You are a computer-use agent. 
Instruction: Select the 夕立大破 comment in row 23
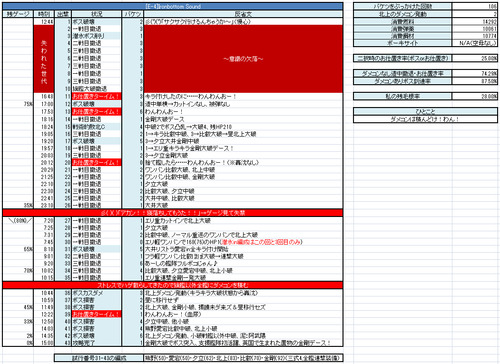point(243,184)
